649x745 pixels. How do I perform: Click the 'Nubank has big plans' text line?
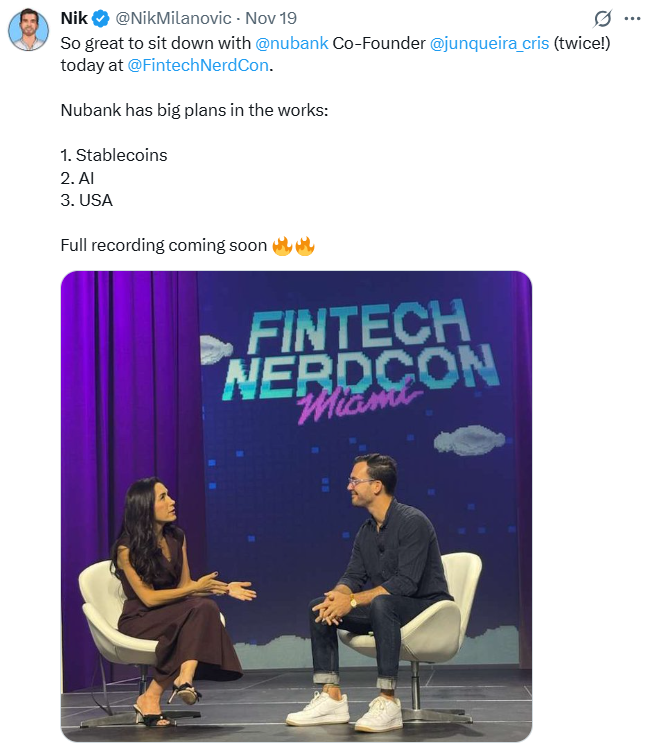(194, 110)
